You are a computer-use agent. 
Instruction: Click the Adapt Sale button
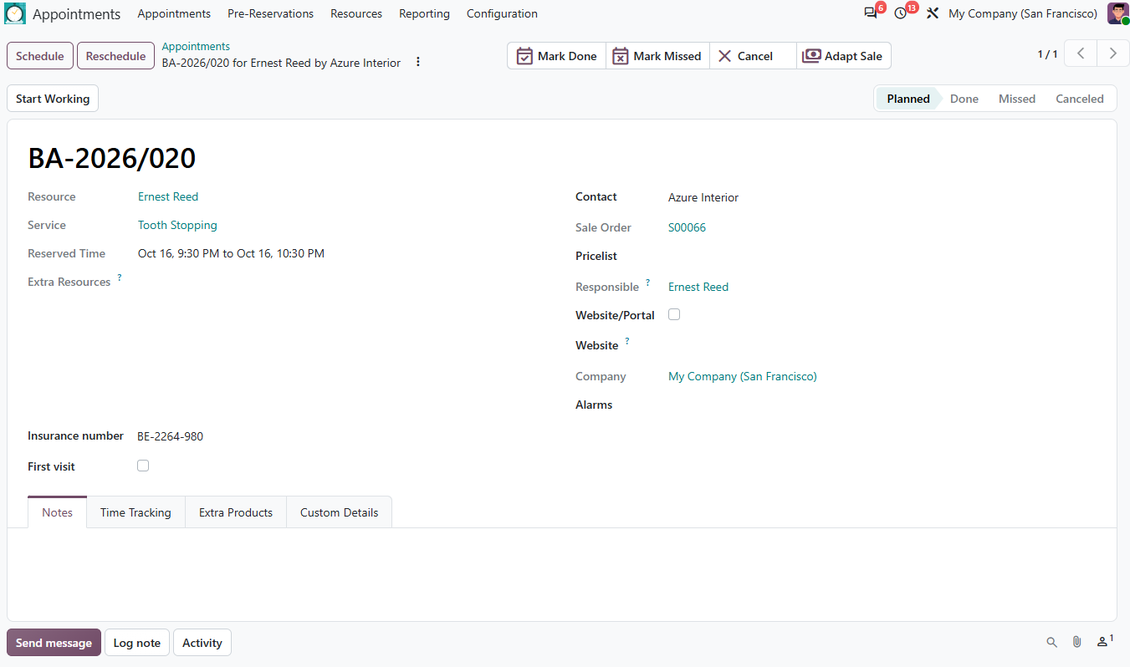click(842, 56)
